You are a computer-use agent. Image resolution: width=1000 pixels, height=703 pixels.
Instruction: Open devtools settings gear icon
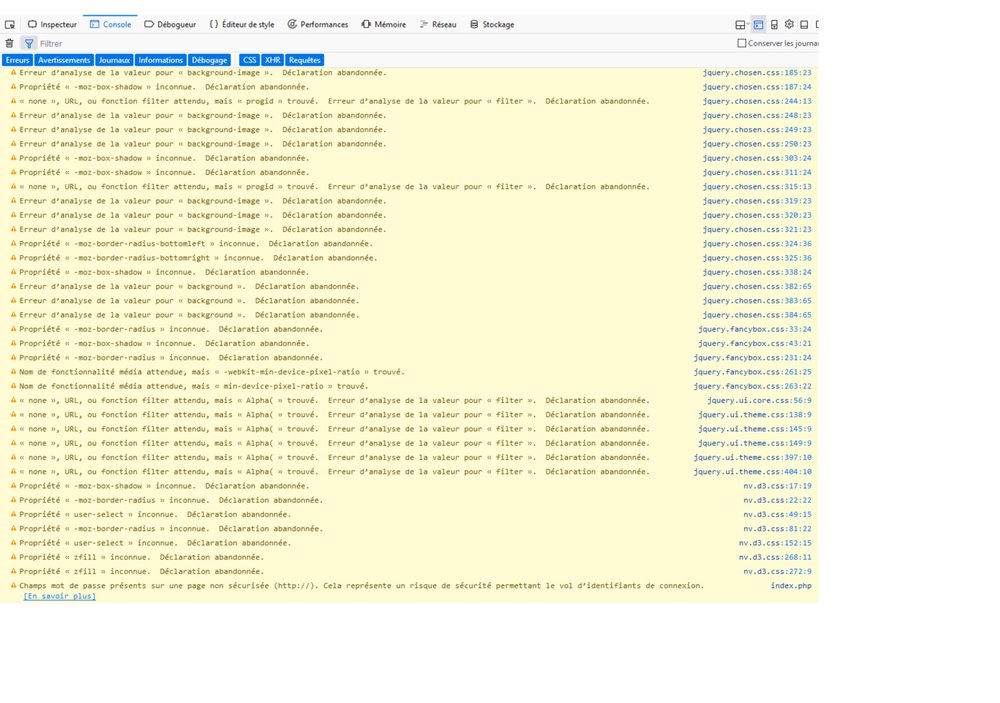790,24
